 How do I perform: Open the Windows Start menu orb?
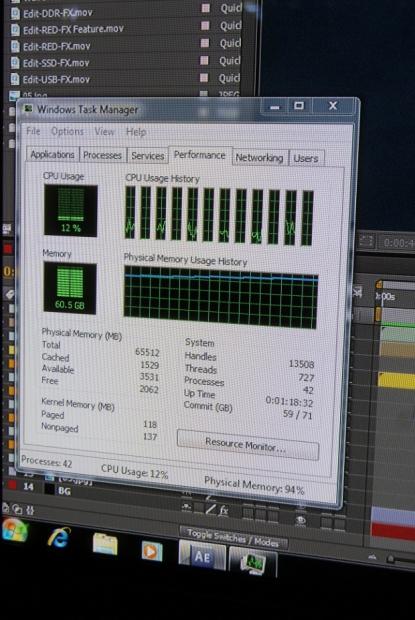coord(15,531)
